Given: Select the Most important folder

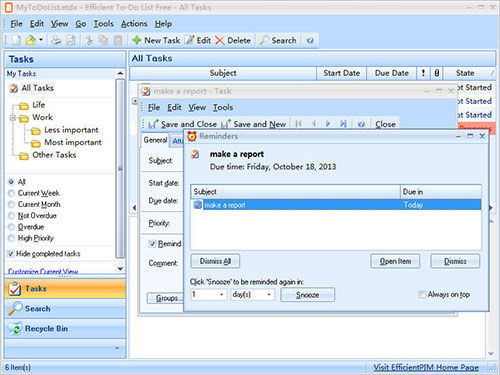Looking at the screenshot, I should [73, 143].
